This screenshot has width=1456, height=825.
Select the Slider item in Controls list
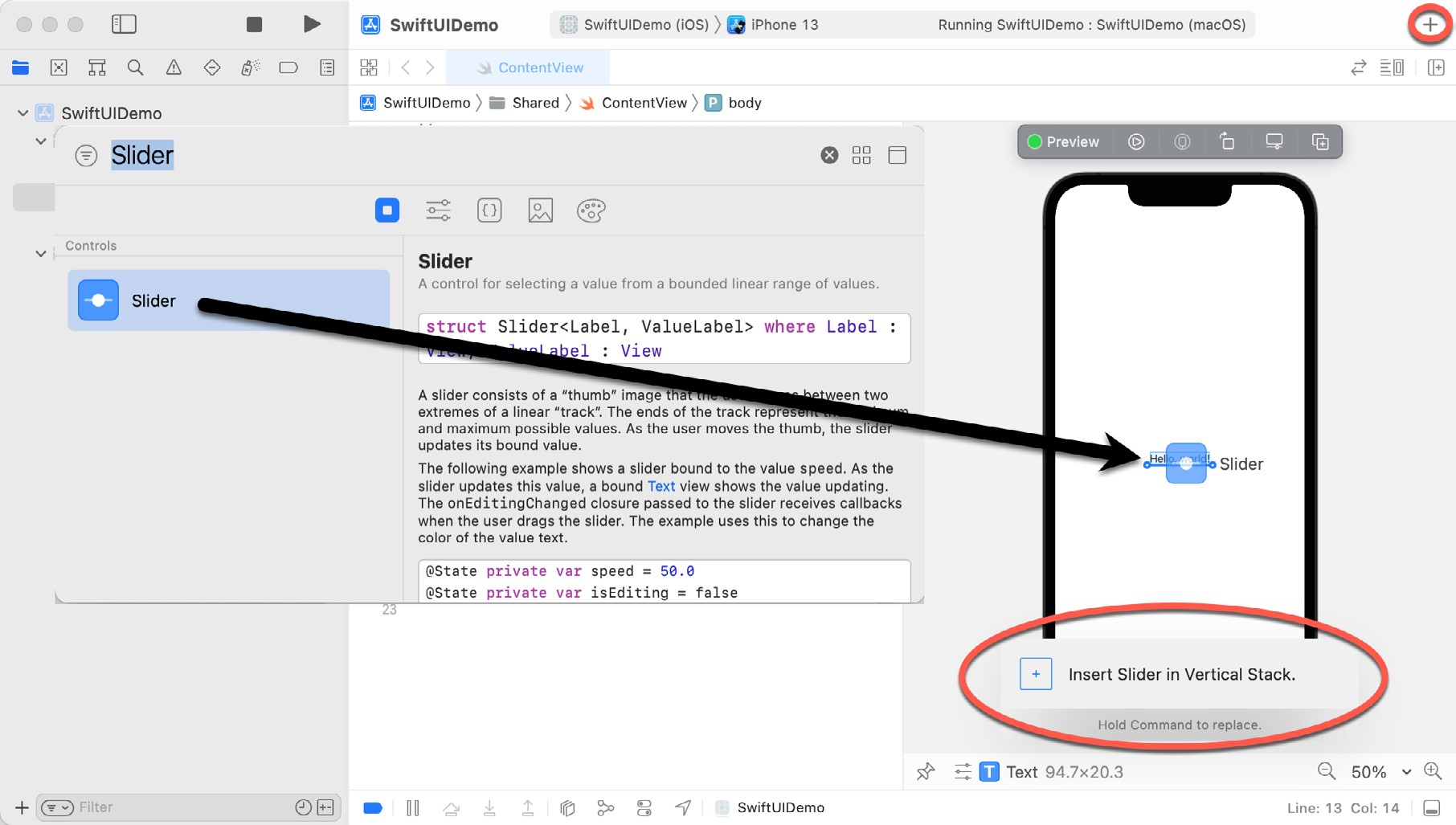(228, 300)
